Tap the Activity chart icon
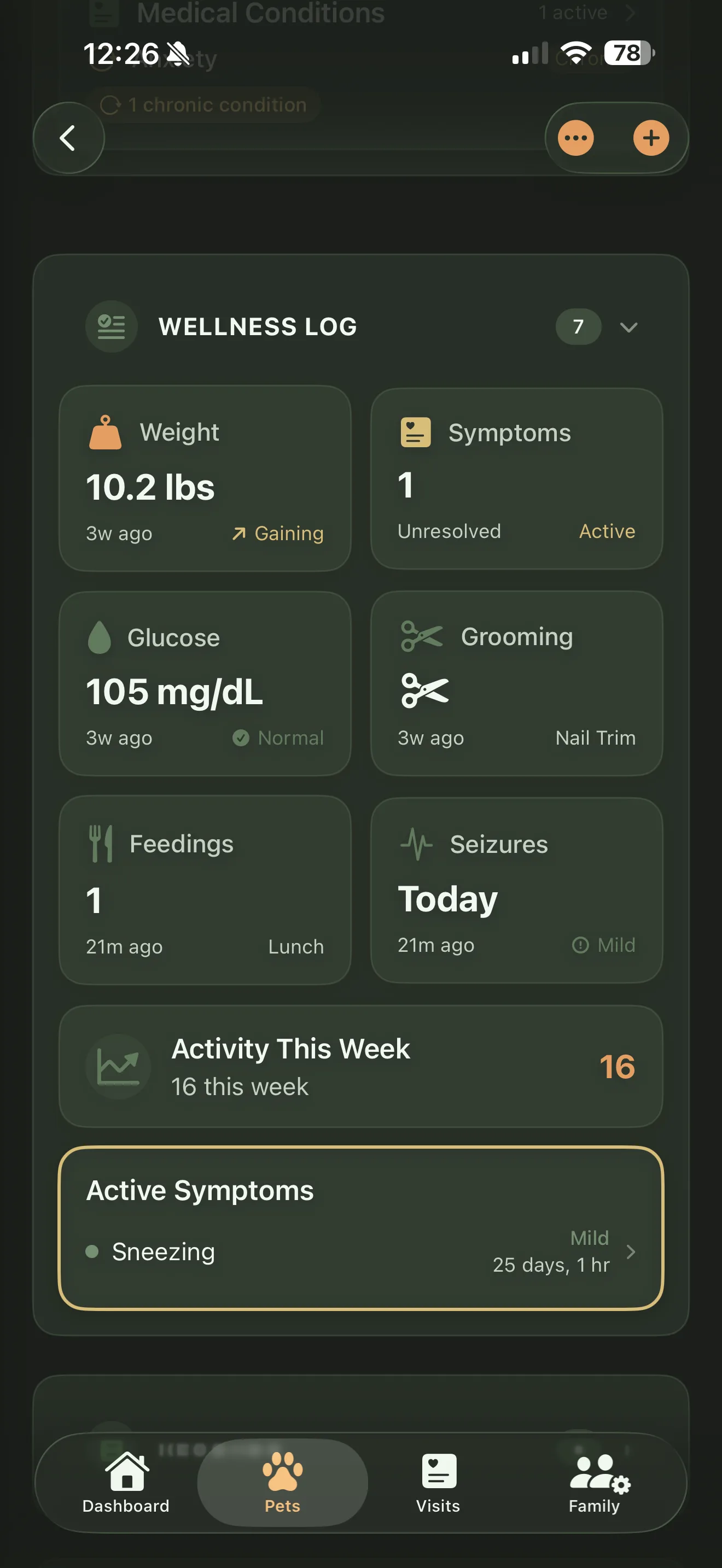The width and height of the screenshot is (722, 1568). point(118,1067)
